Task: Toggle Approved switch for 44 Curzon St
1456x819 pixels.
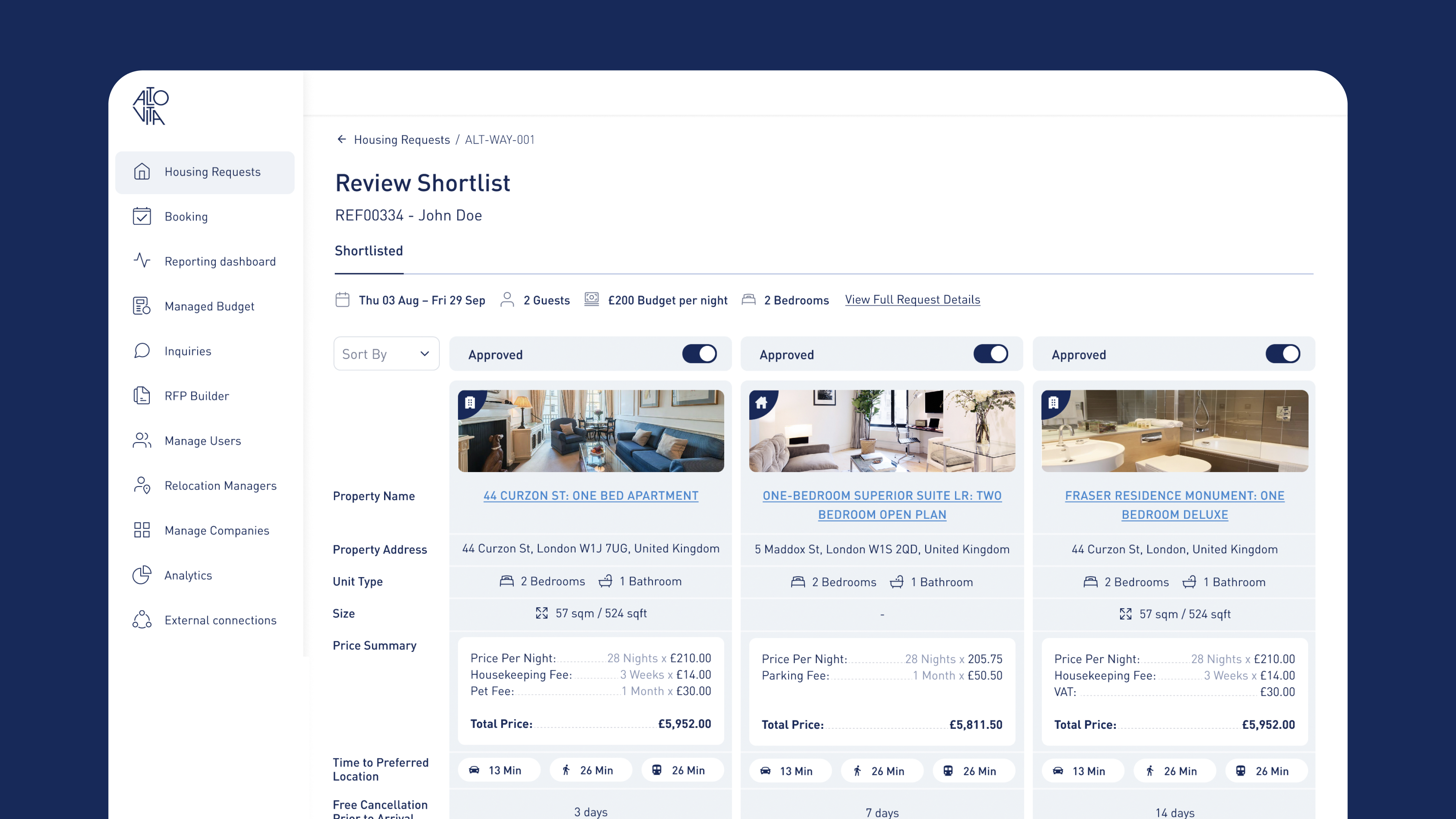Action: (699, 354)
